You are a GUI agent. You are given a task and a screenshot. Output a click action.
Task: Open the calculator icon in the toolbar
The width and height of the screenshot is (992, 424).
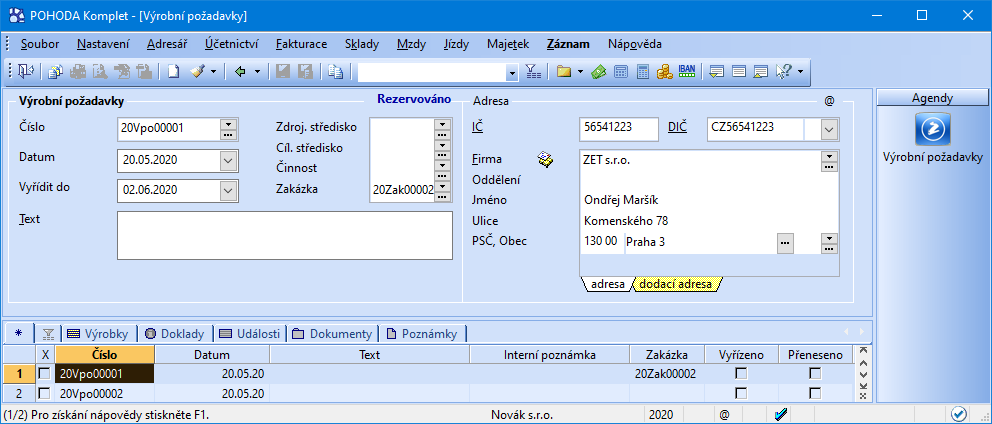point(643,71)
